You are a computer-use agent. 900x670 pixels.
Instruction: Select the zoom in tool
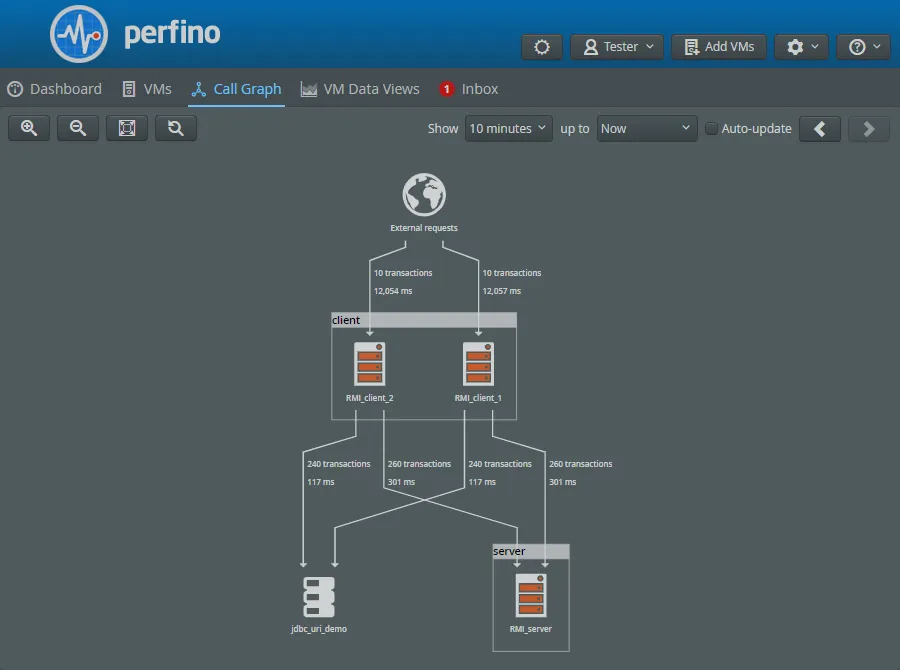tap(28, 128)
